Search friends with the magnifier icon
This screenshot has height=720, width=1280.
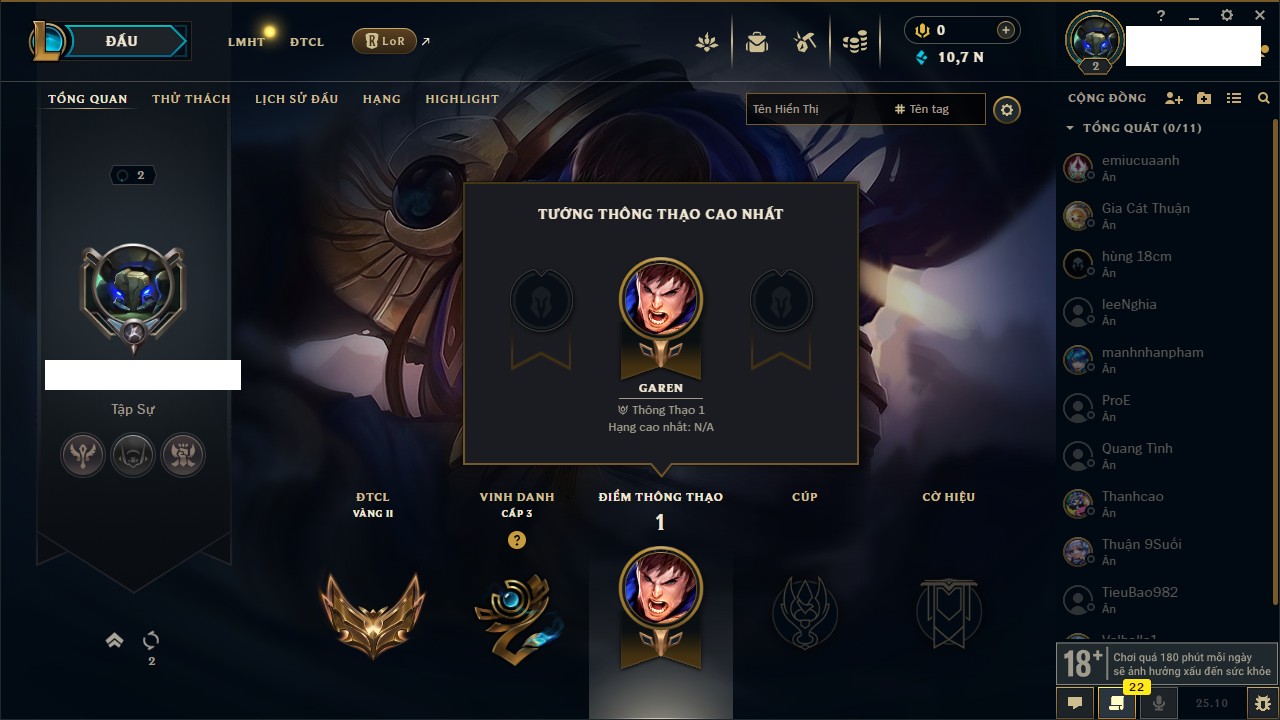coord(1264,98)
